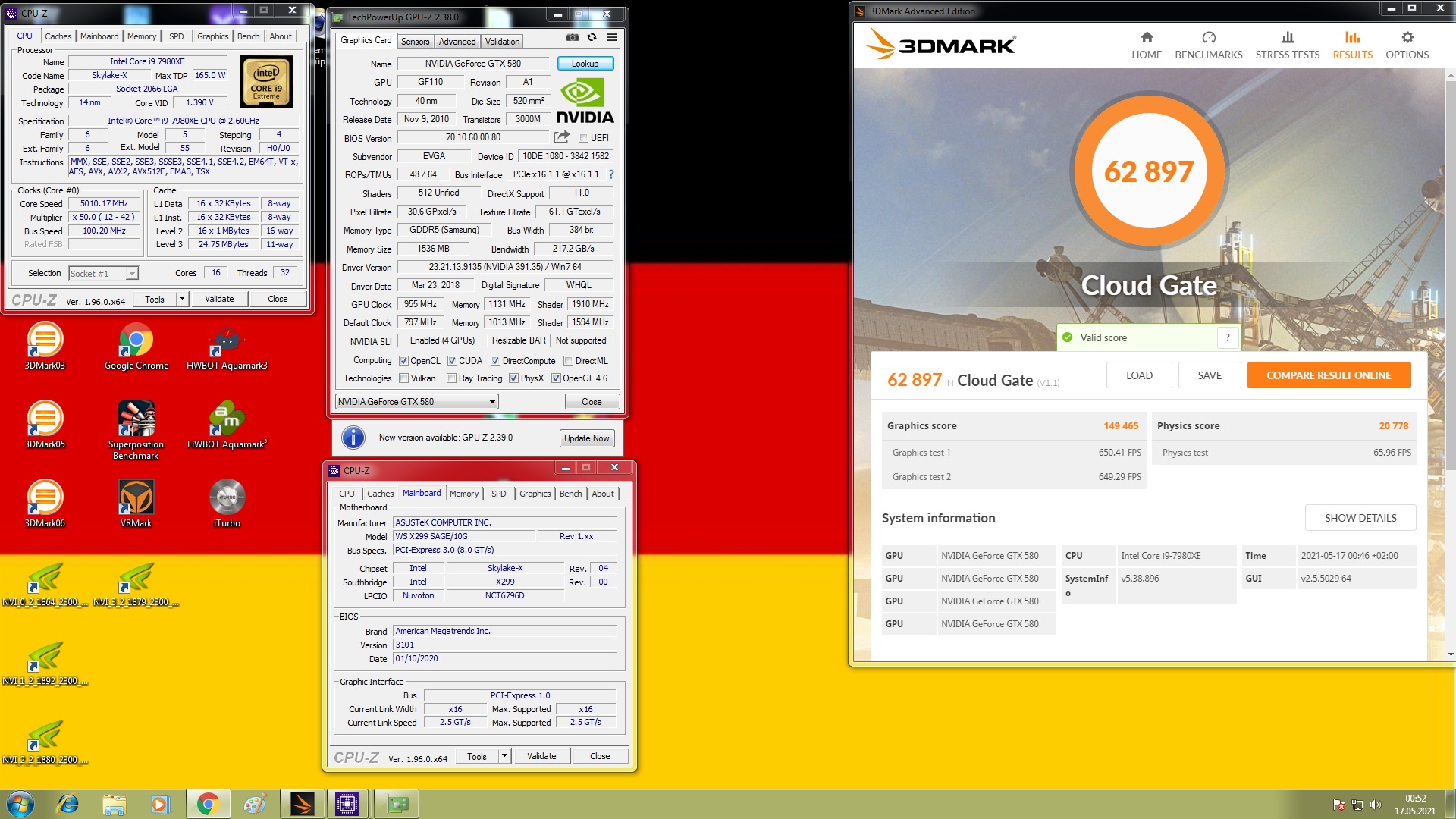The image size is (1456, 819).
Task: Click the scroll down arrow in 3DMark
Action: coord(1451,654)
